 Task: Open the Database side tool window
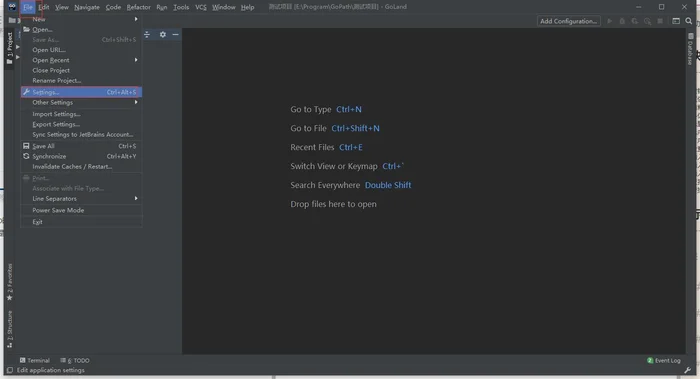690,49
